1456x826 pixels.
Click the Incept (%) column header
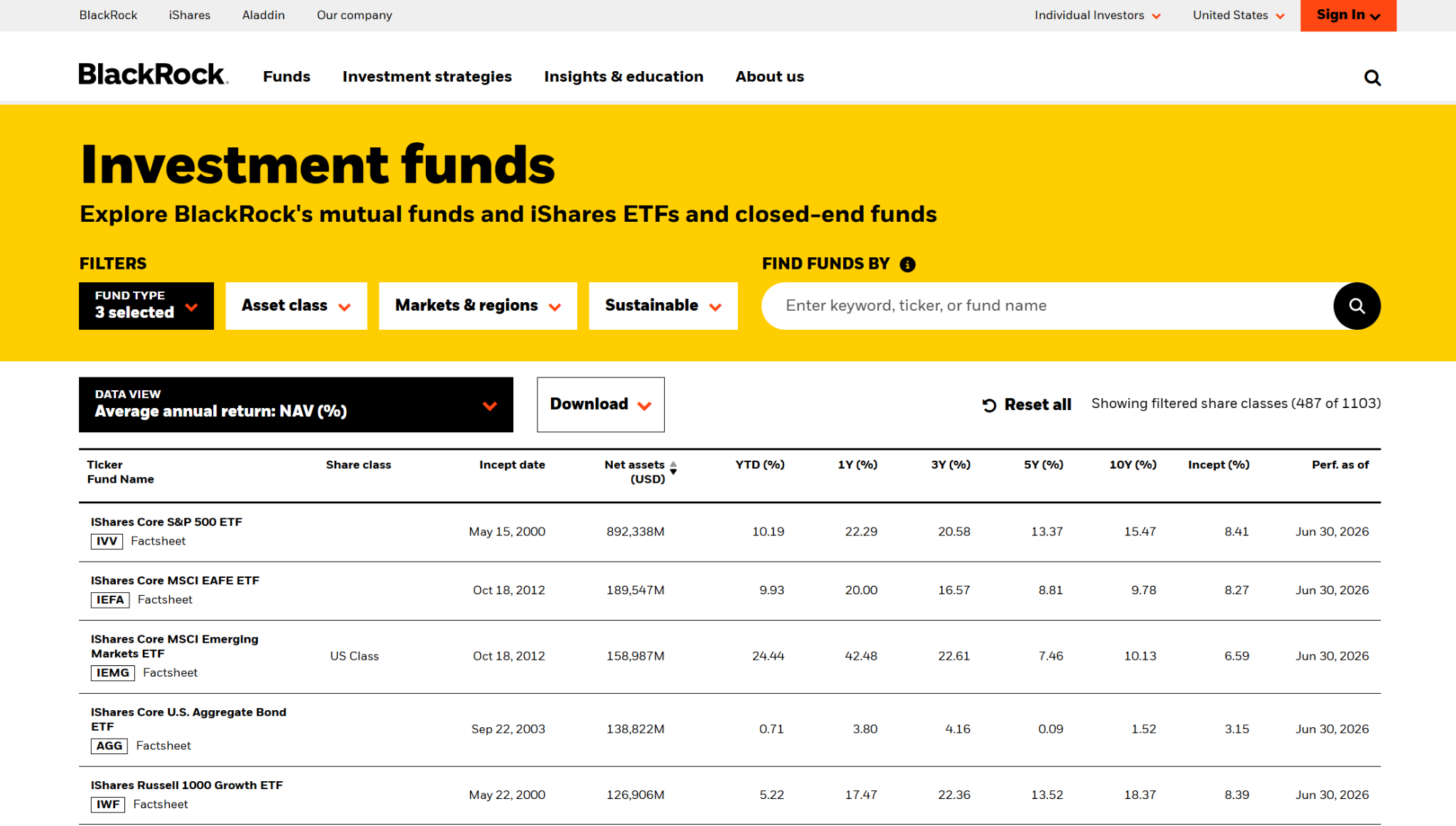pos(1219,465)
